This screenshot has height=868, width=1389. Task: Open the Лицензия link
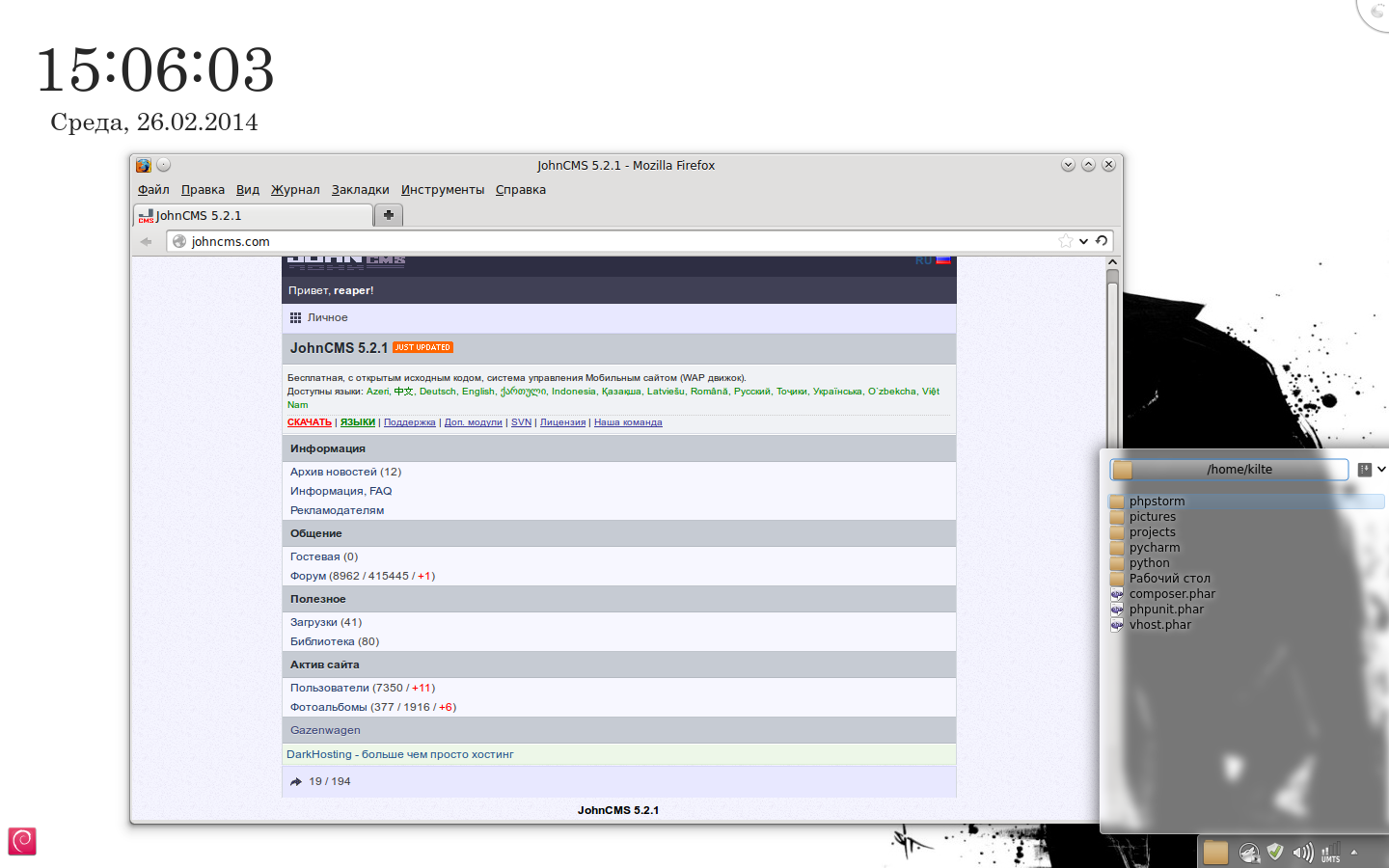coord(563,422)
